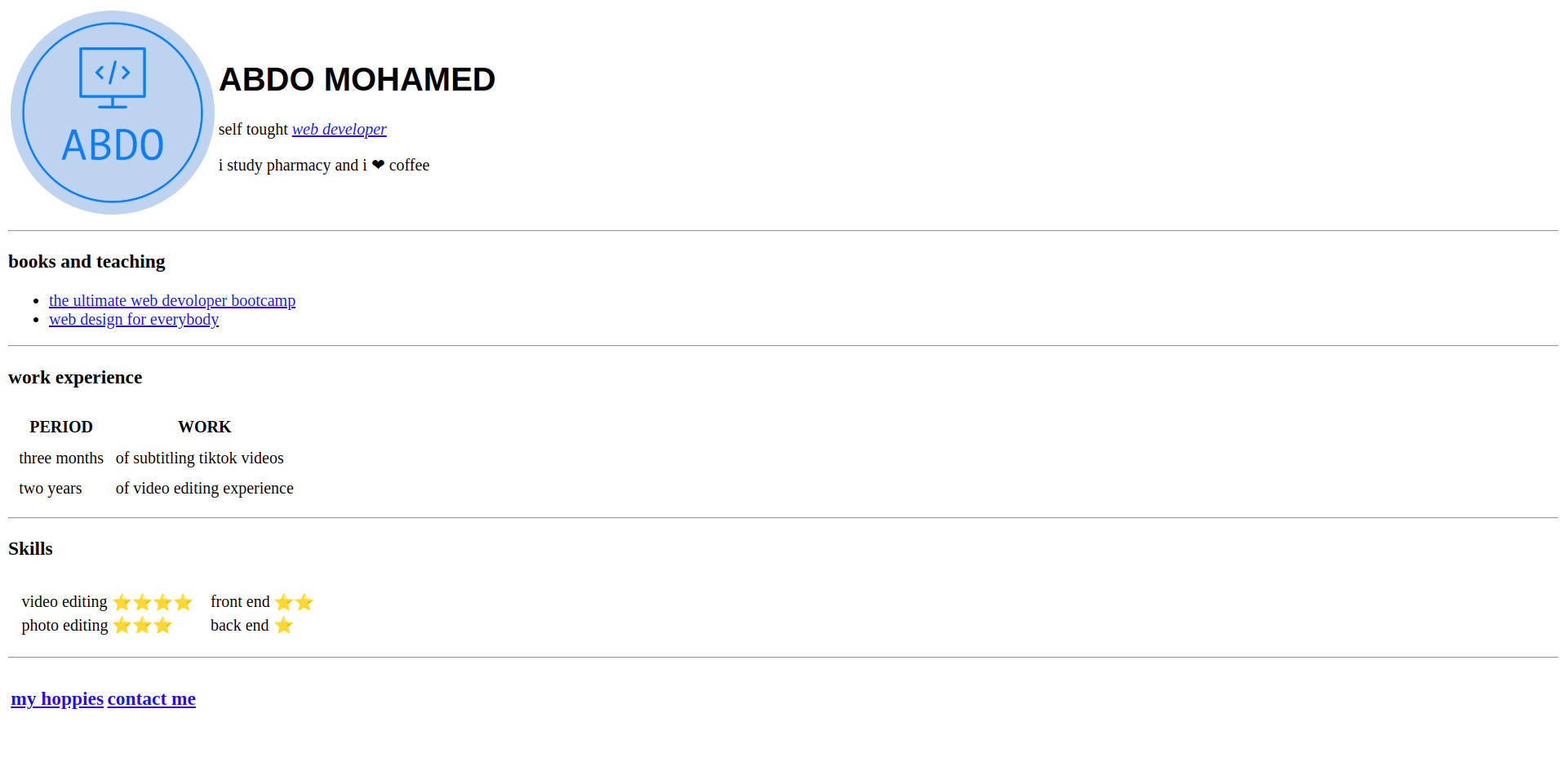Open the contact me link
Screen dimensions: 1567x784
[152, 699]
